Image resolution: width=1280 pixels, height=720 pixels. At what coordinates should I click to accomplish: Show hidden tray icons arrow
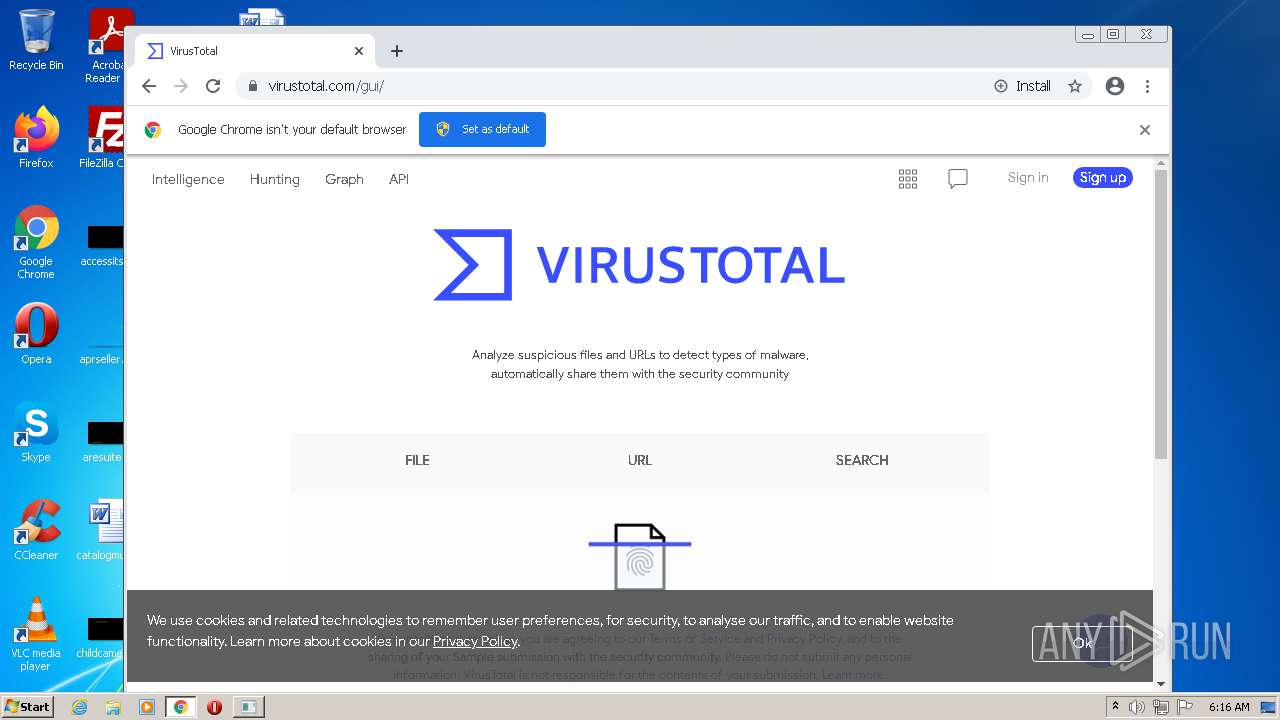[1115, 707]
